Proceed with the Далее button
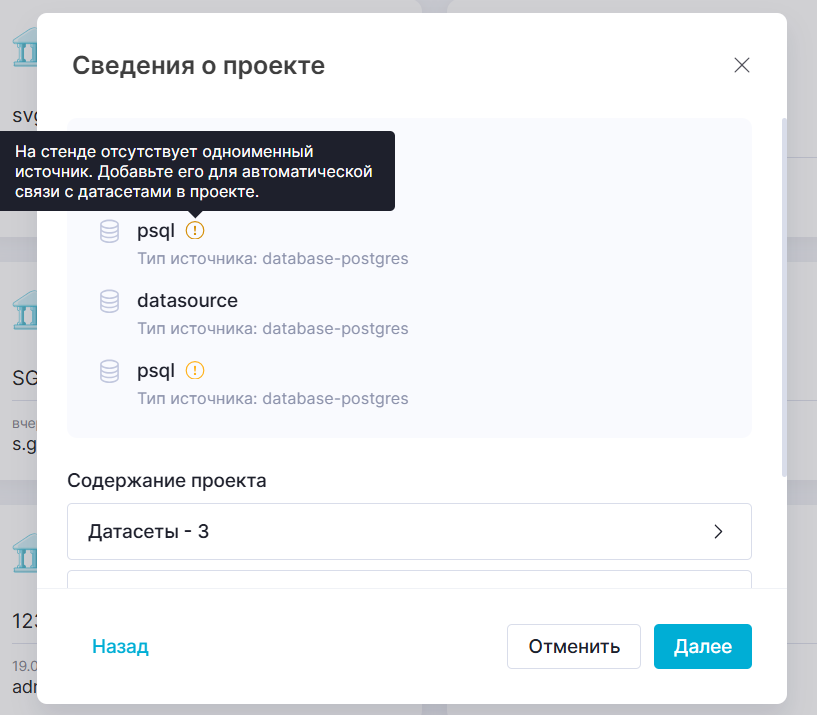Screen dimensions: 817x715 coord(702,647)
